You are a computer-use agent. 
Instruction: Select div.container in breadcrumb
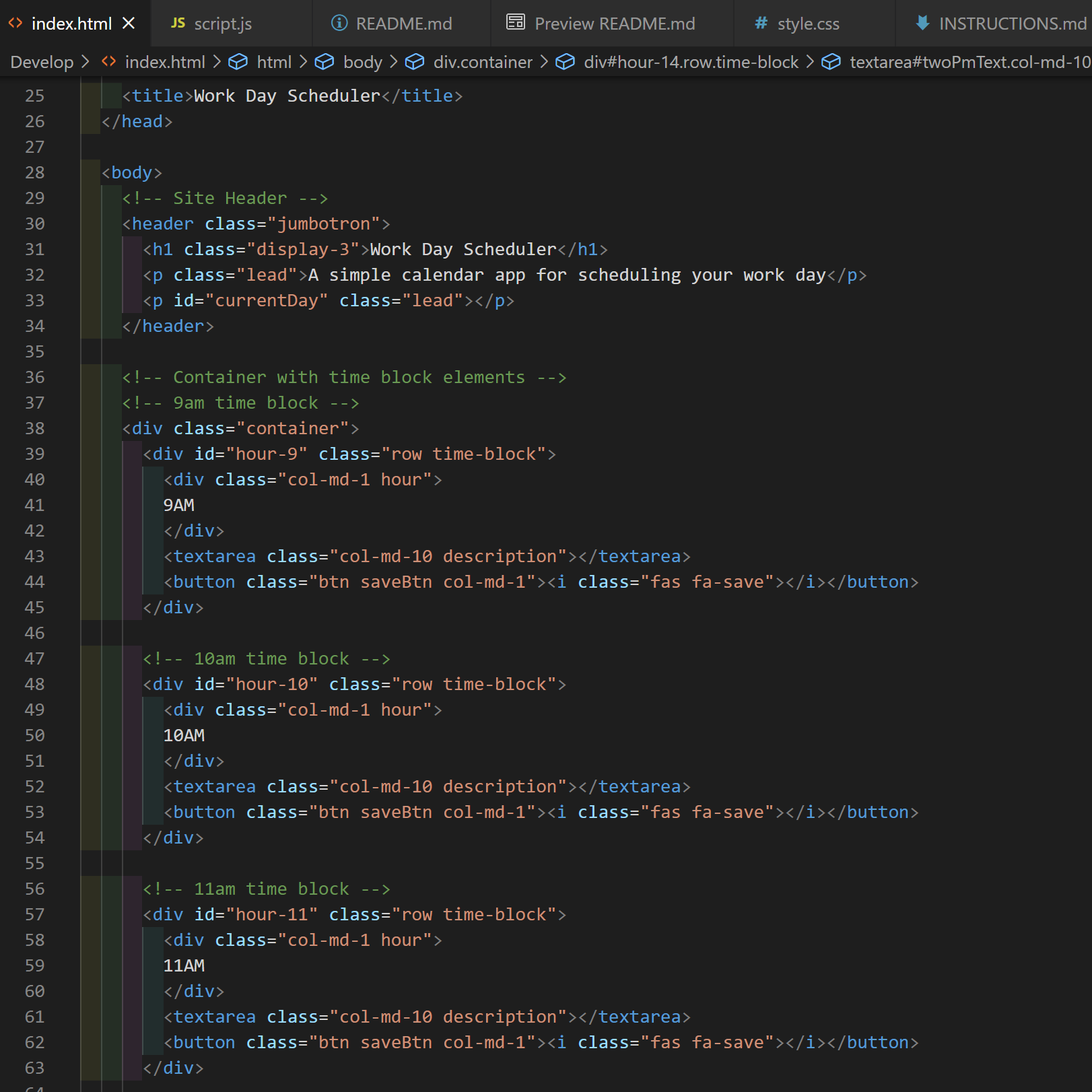click(x=483, y=62)
